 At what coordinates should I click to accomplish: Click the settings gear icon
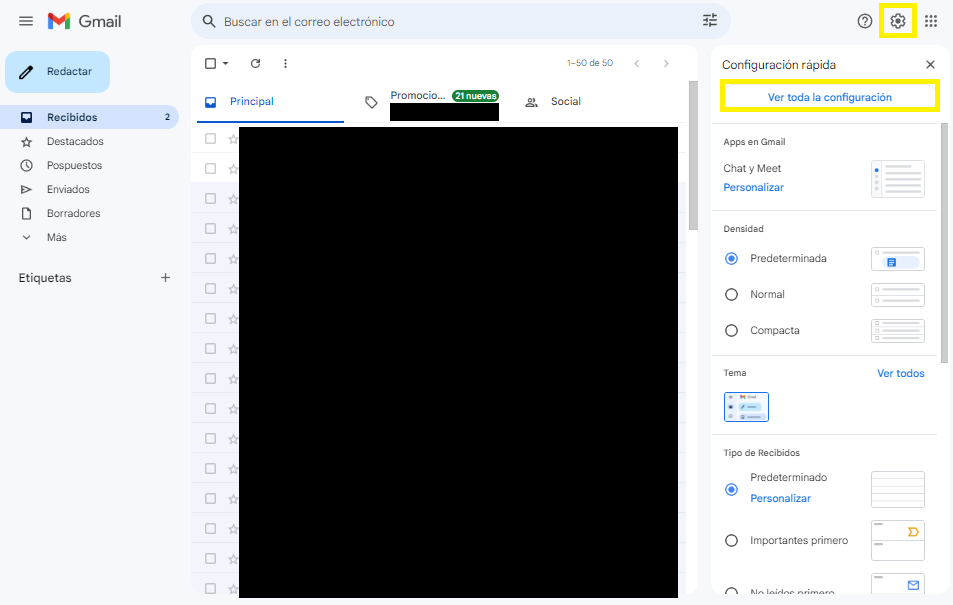898,21
